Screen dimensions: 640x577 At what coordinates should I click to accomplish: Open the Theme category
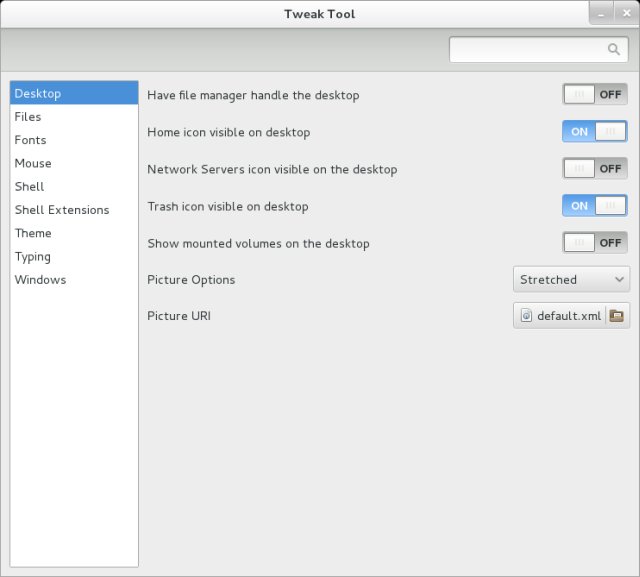coord(74,233)
